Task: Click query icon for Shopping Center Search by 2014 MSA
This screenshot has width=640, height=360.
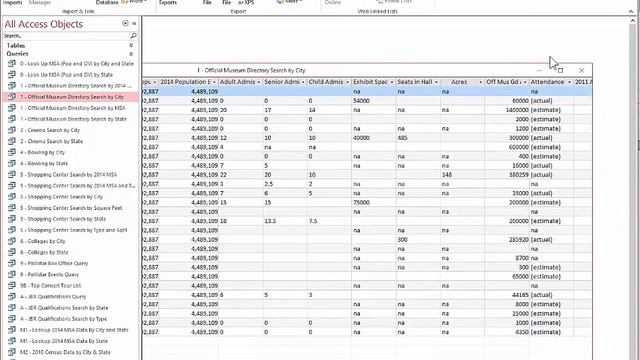Action: (12, 174)
